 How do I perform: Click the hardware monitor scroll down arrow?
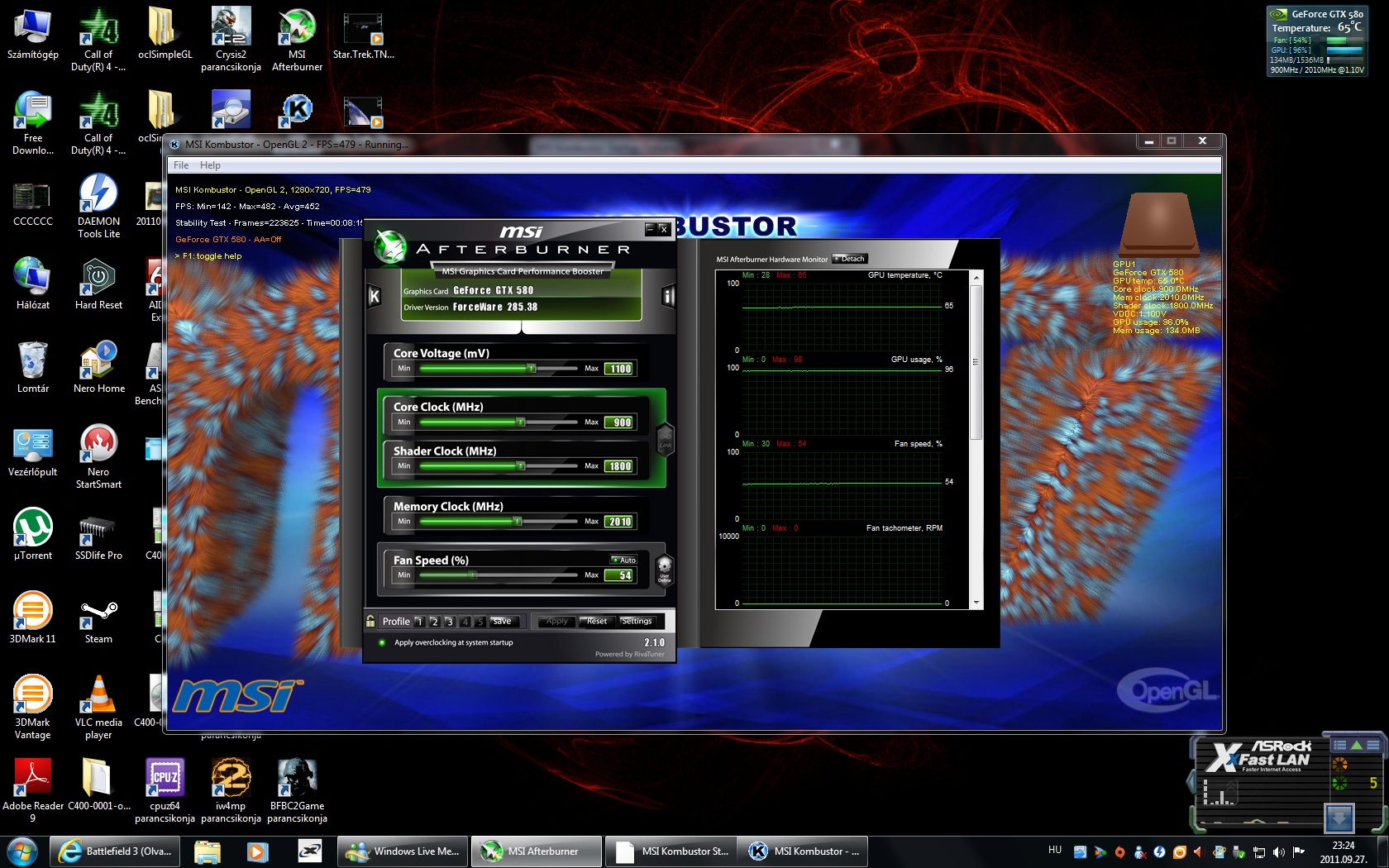(x=976, y=603)
